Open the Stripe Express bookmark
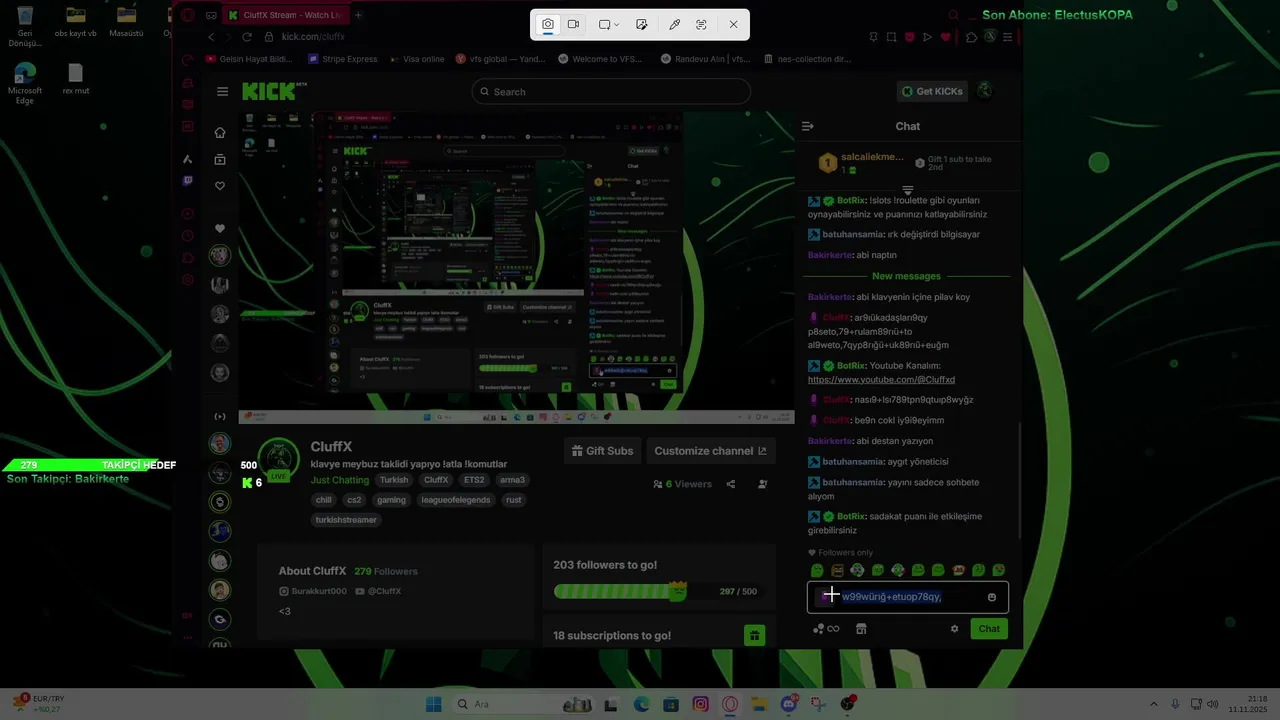Screen dimensions: 1280x720 point(343,59)
